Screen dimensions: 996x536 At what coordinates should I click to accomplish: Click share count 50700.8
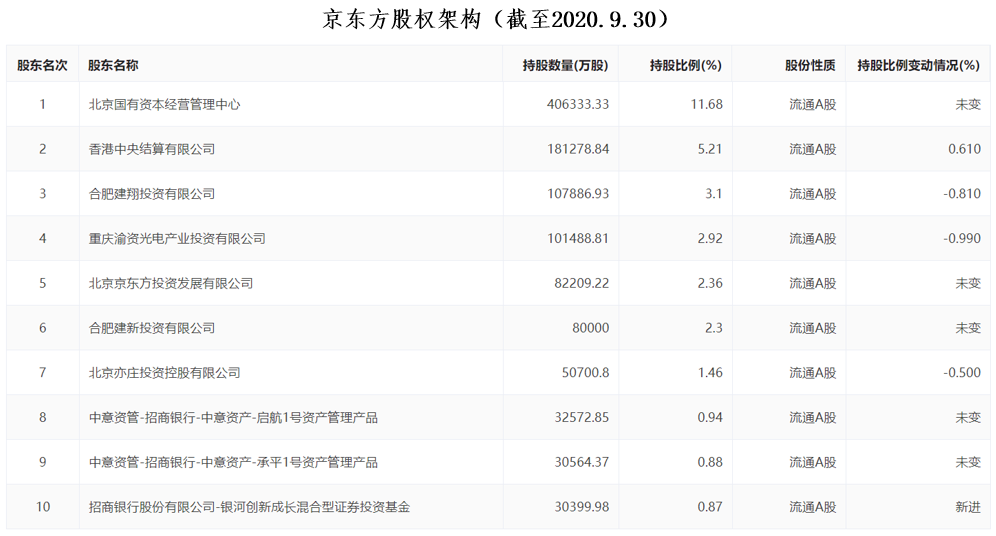(x=585, y=373)
